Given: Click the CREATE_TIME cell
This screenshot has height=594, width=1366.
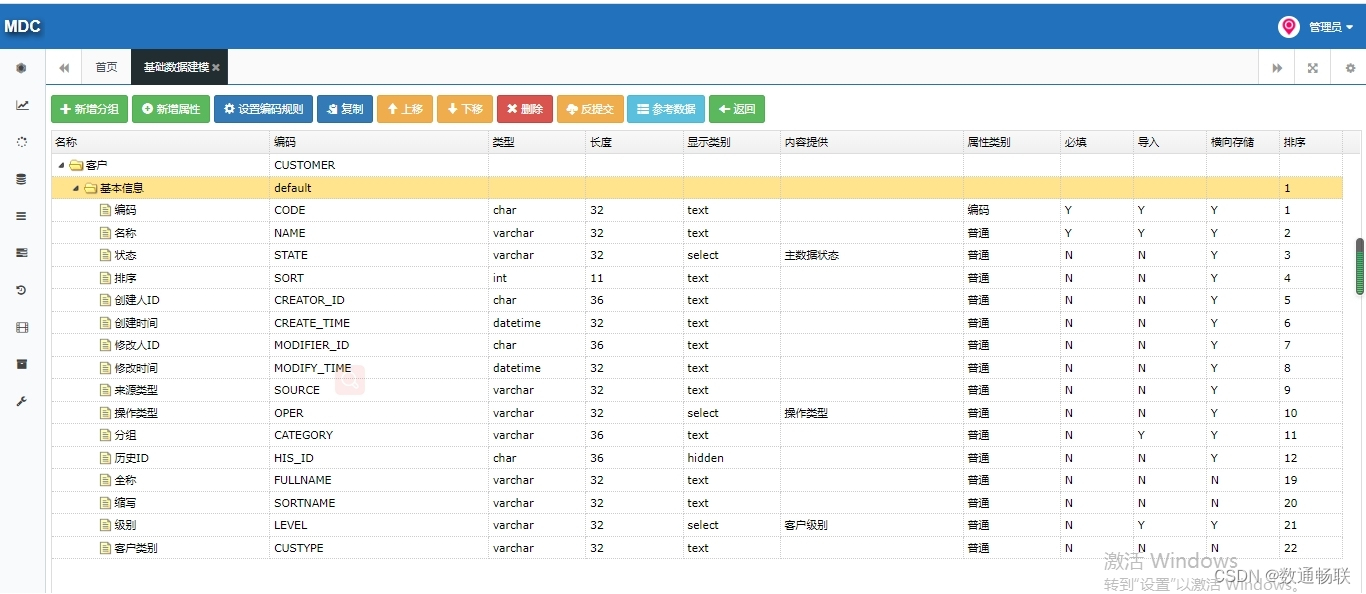Looking at the screenshot, I should tap(379, 323).
